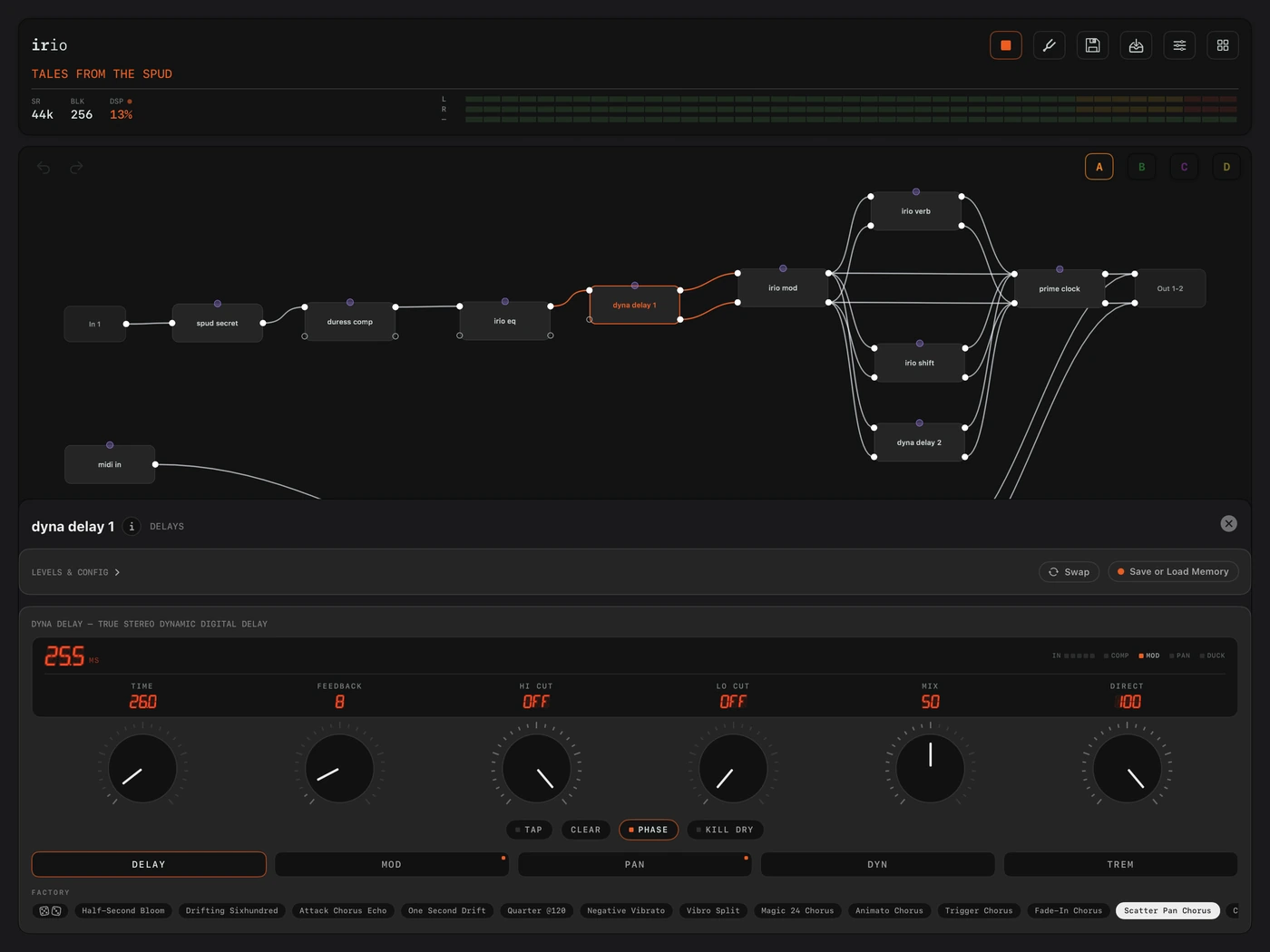Load the Fade-In Chorus preset
1270x952 pixels.
click(x=1069, y=910)
